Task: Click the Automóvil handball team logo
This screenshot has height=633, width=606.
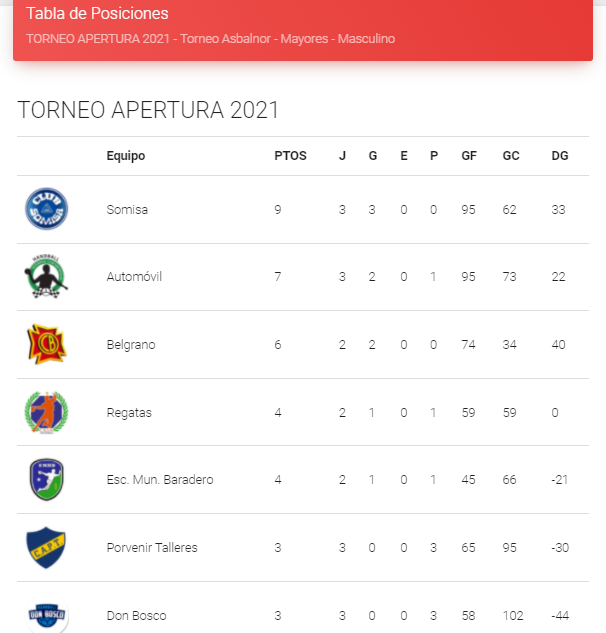Action: tap(46, 277)
